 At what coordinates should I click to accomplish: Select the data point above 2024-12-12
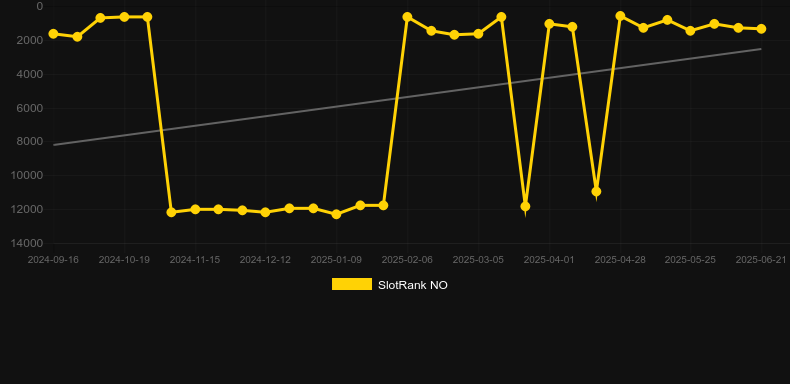(x=266, y=212)
